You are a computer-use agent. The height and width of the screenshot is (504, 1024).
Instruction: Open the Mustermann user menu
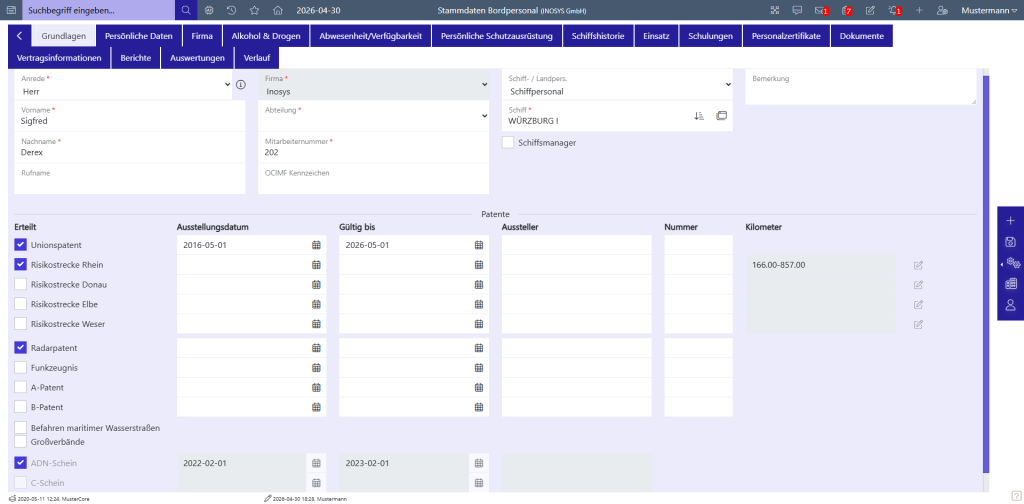(x=989, y=10)
